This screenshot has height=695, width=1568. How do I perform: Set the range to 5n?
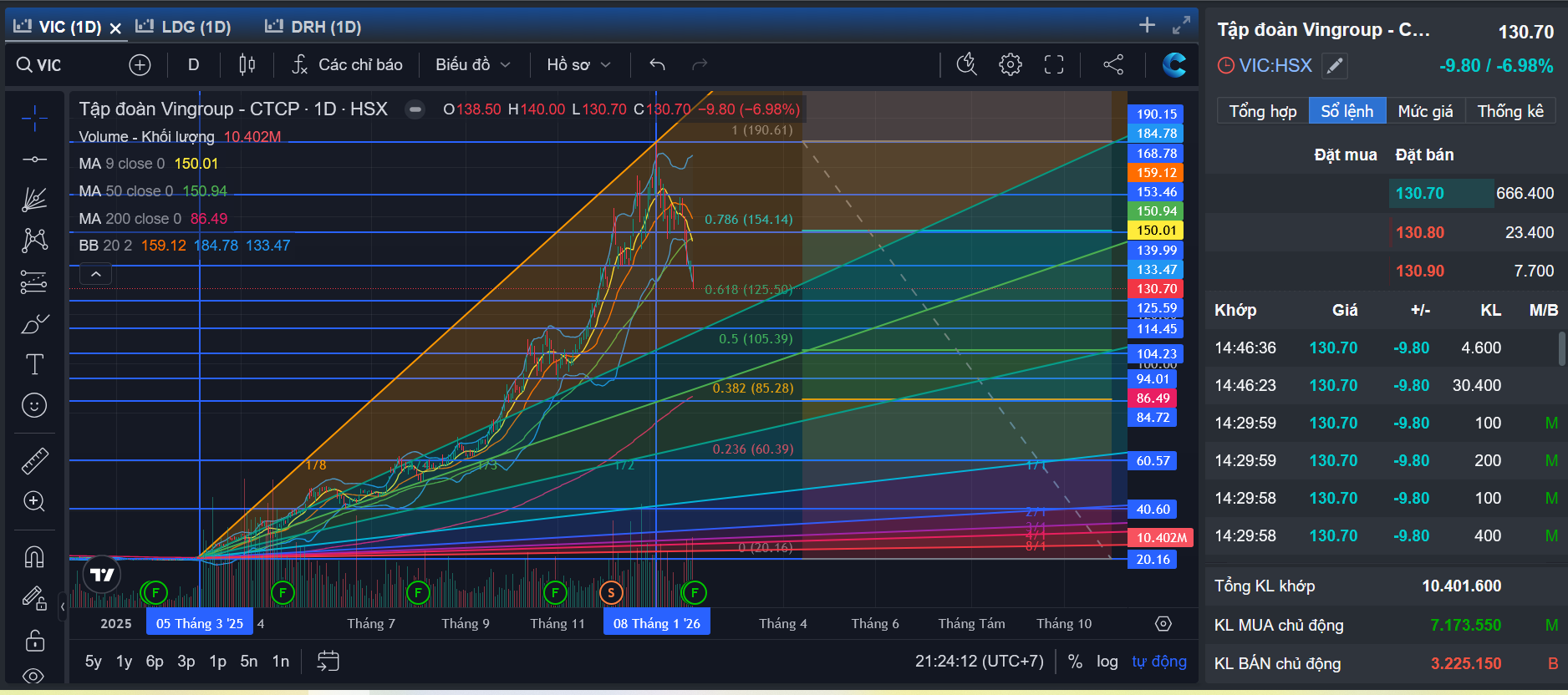(249, 662)
